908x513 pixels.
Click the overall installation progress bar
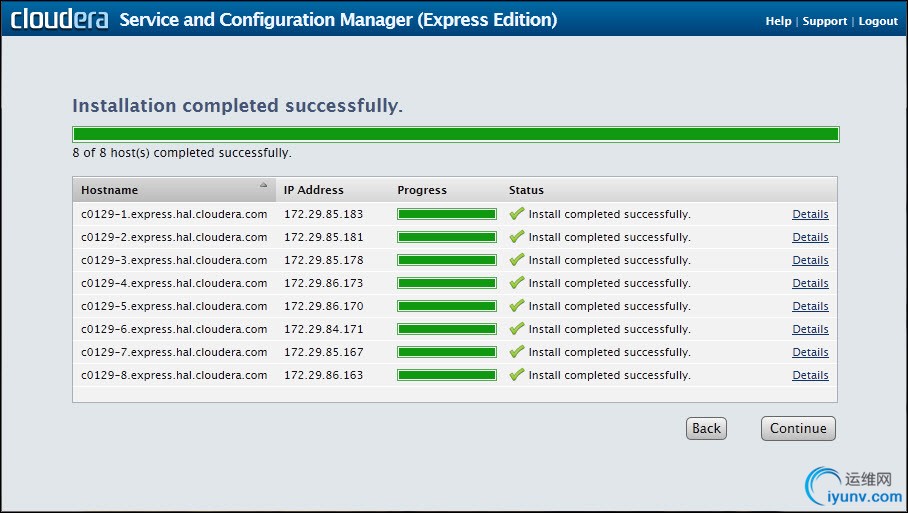456,134
